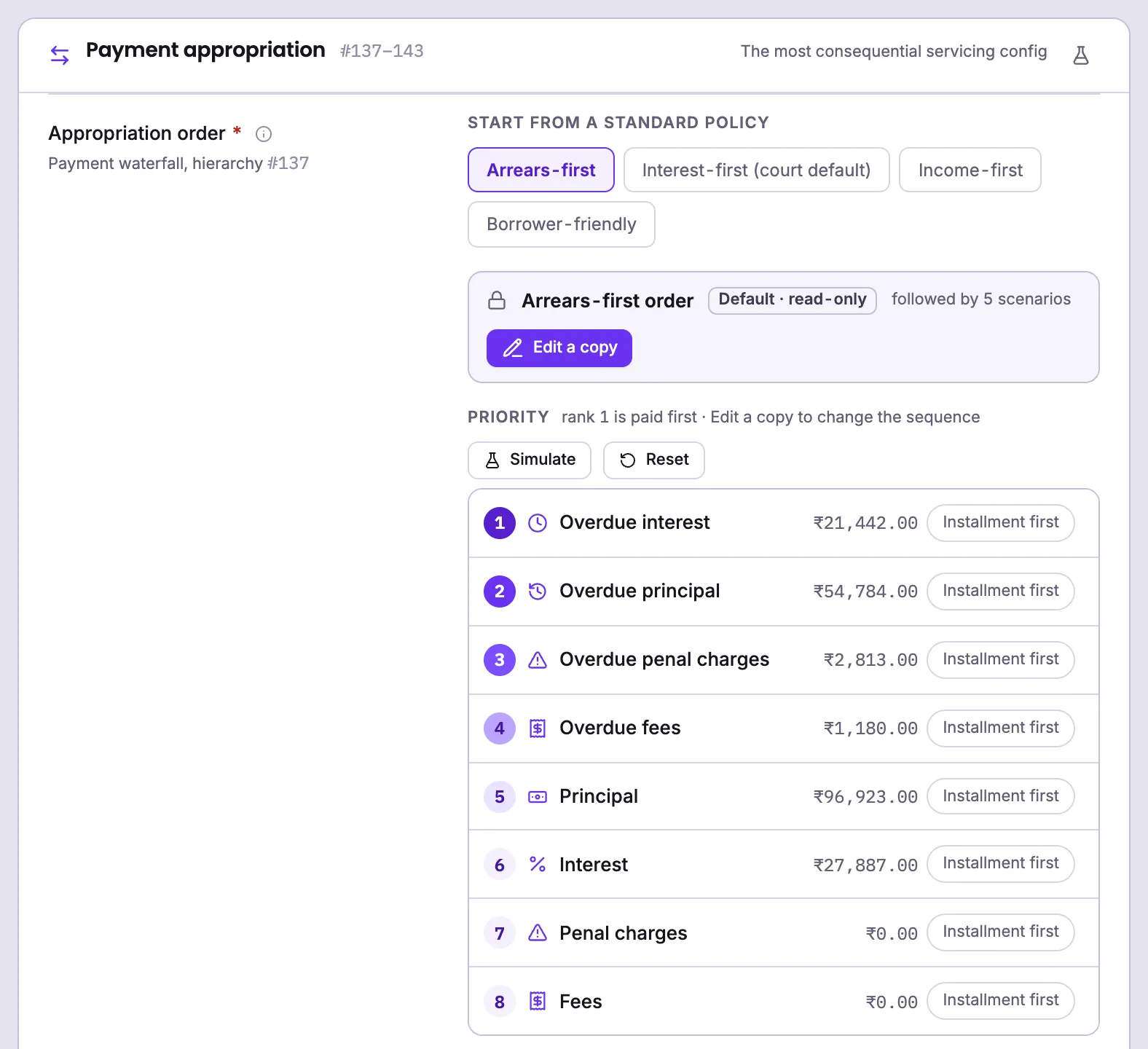Click rank 2 badge for Overdue principal
This screenshot has width=1148, height=1049.
click(500, 592)
